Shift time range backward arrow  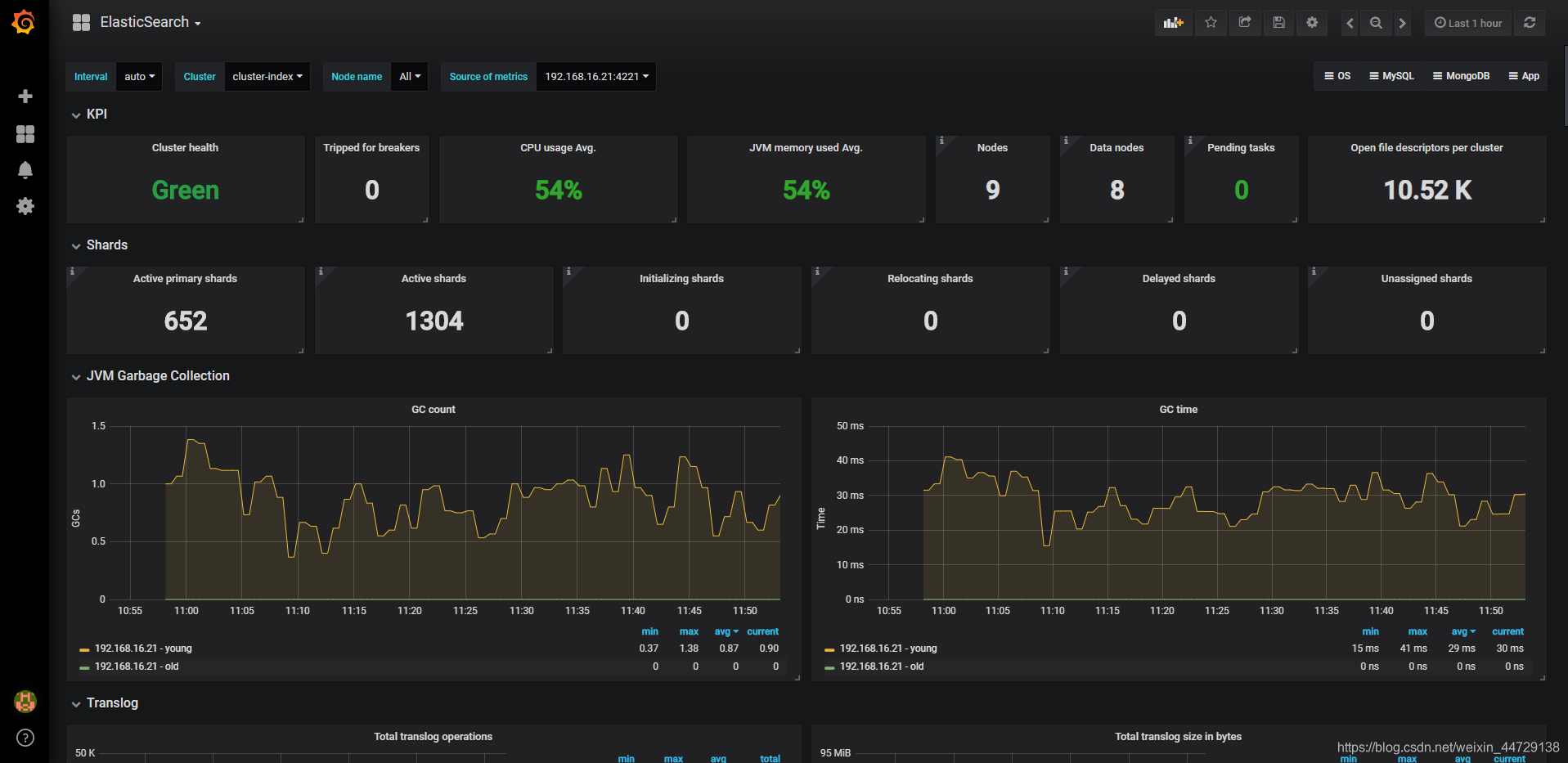tap(1350, 23)
